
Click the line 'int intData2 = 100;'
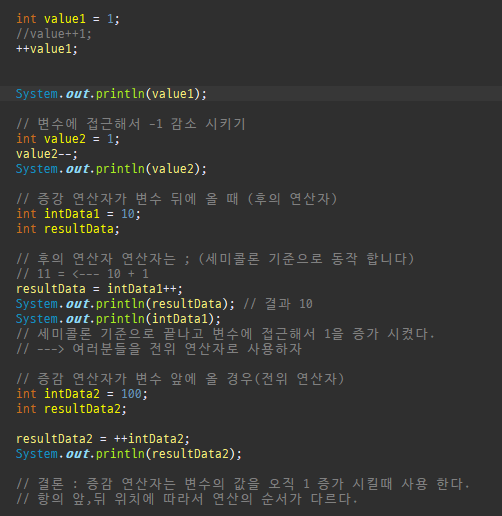pos(82,394)
